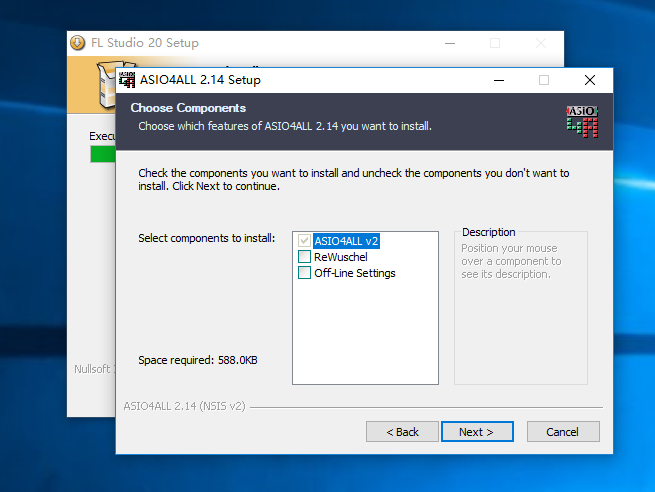The height and width of the screenshot is (492, 655).
Task: Close the ASIO4ALL 2.14 Setup window
Action: point(590,80)
